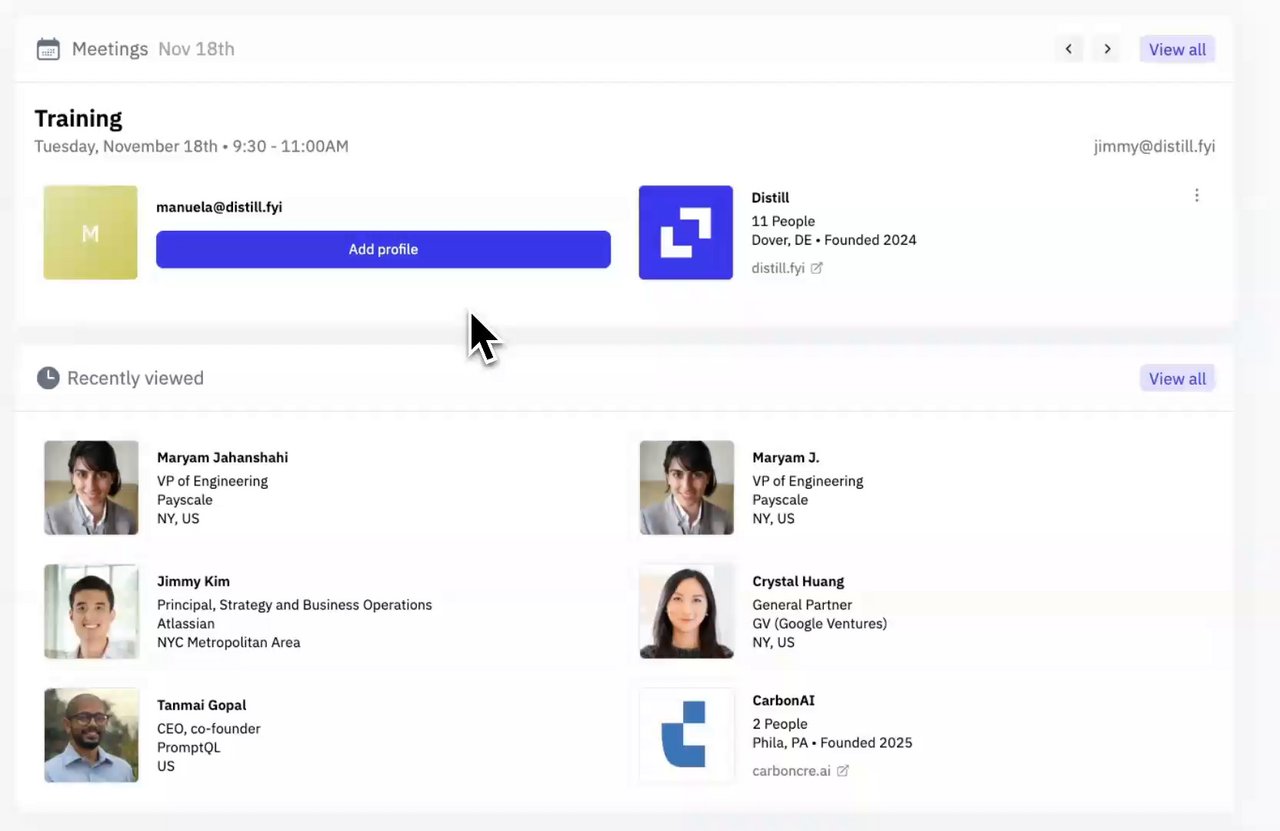Click Phila, PA • Founded 2025 text
The image size is (1280, 831).
pos(832,743)
